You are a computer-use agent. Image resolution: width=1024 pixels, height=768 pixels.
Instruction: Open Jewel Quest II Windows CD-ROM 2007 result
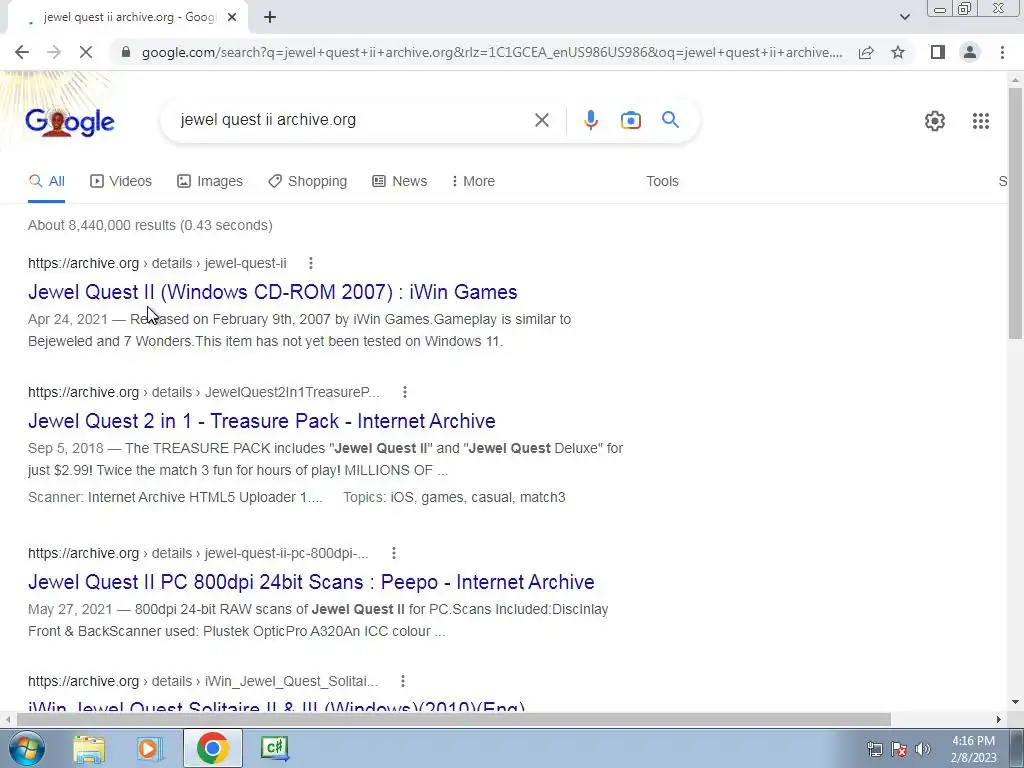click(x=272, y=292)
